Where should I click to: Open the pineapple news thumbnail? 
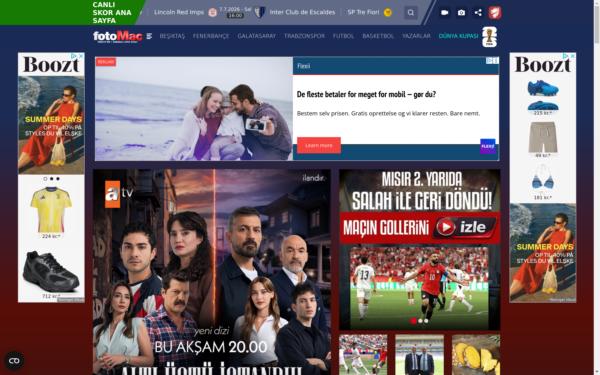tap(476, 355)
